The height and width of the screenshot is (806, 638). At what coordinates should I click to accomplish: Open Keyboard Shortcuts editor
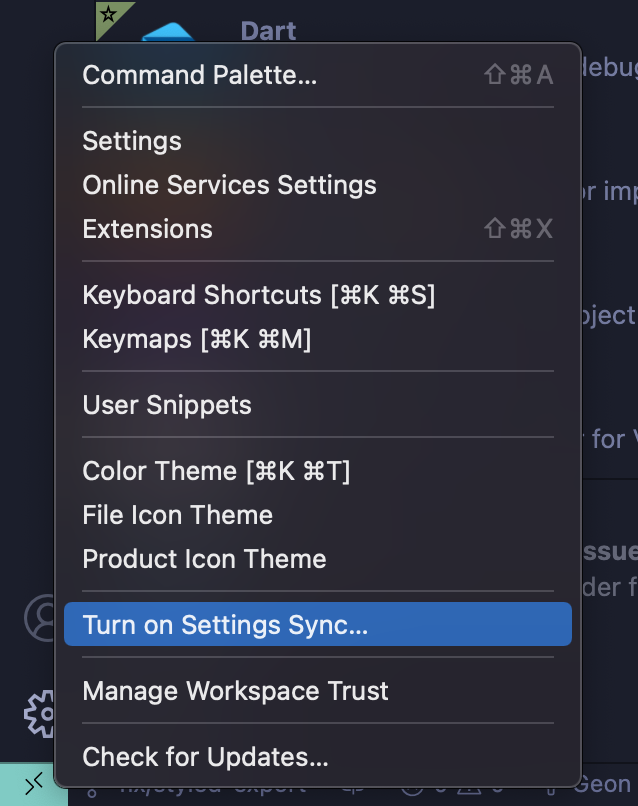318,295
